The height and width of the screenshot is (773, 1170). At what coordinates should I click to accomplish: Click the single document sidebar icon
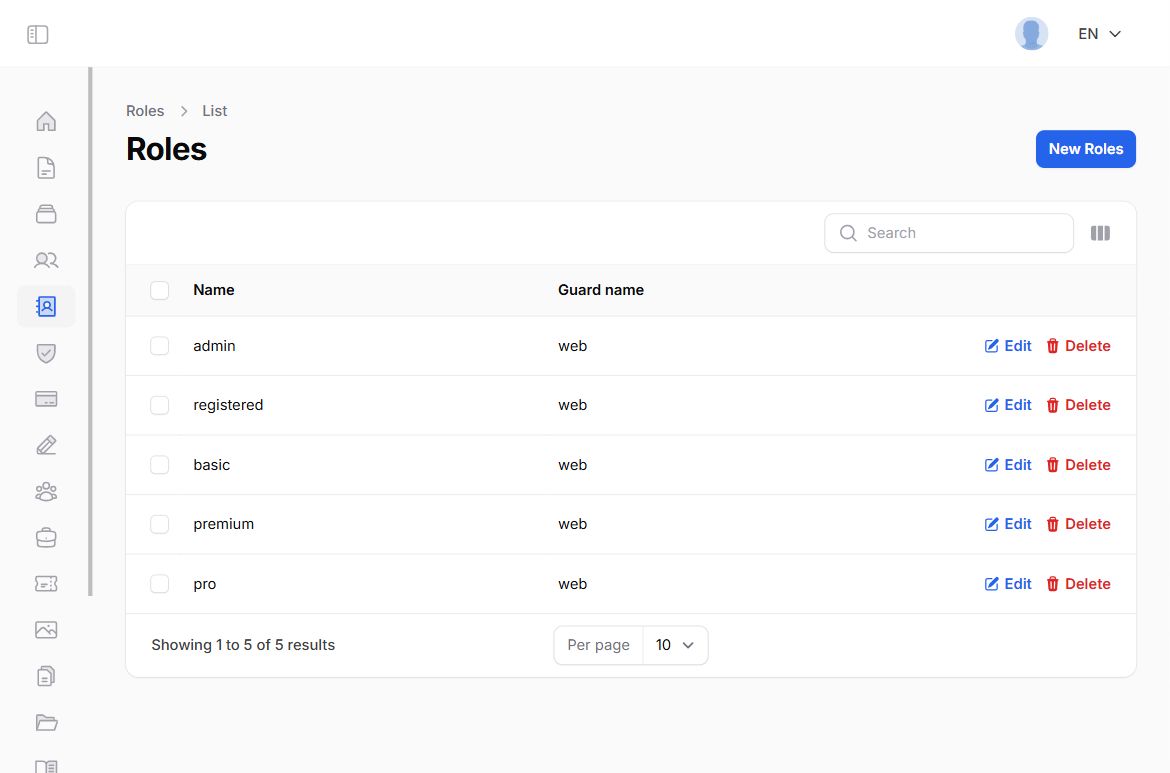[x=46, y=168]
